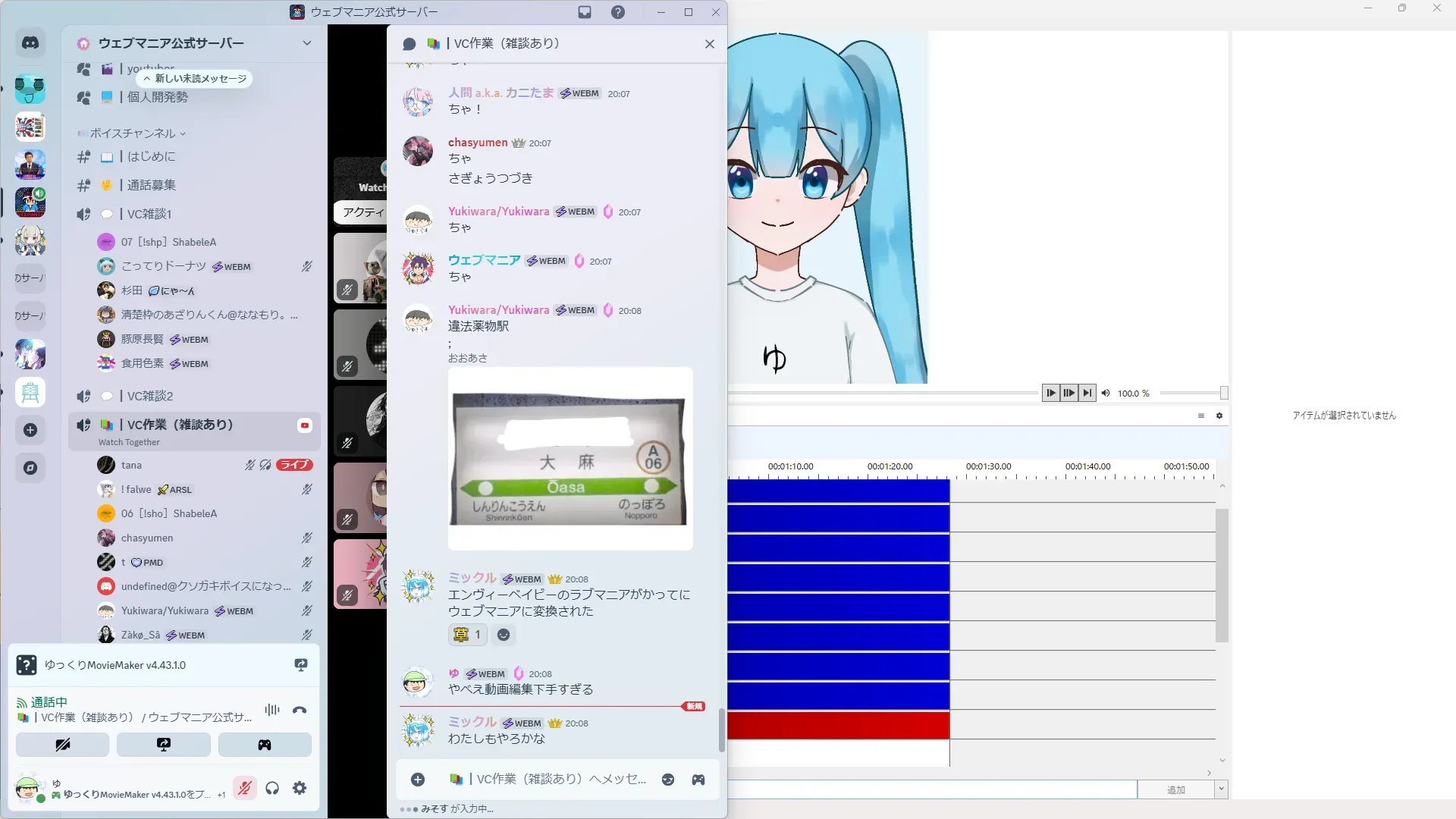Open Discord user settings gear
The width and height of the screenshot is (1456, 819).
(300, 788)
